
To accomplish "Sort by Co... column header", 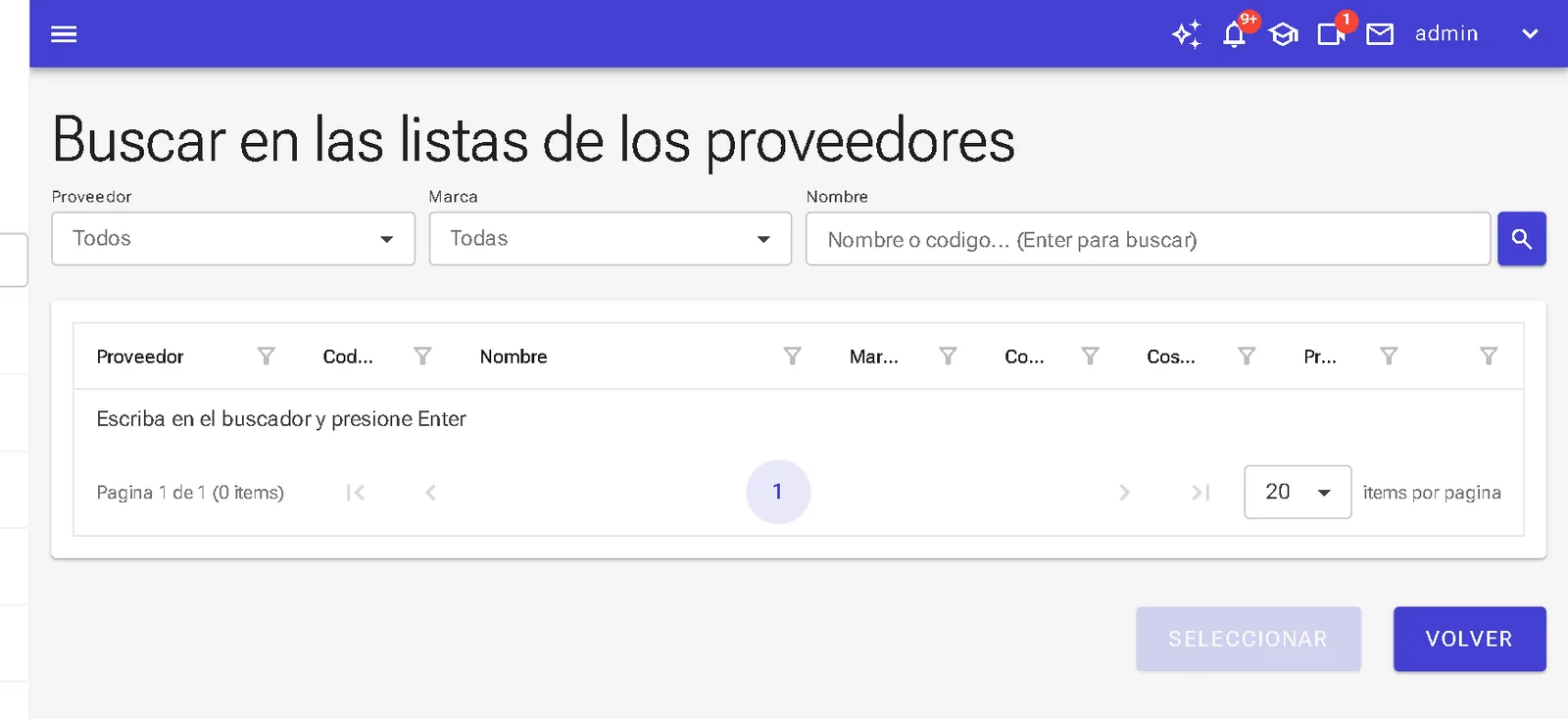I will (x=1024, y=357).
